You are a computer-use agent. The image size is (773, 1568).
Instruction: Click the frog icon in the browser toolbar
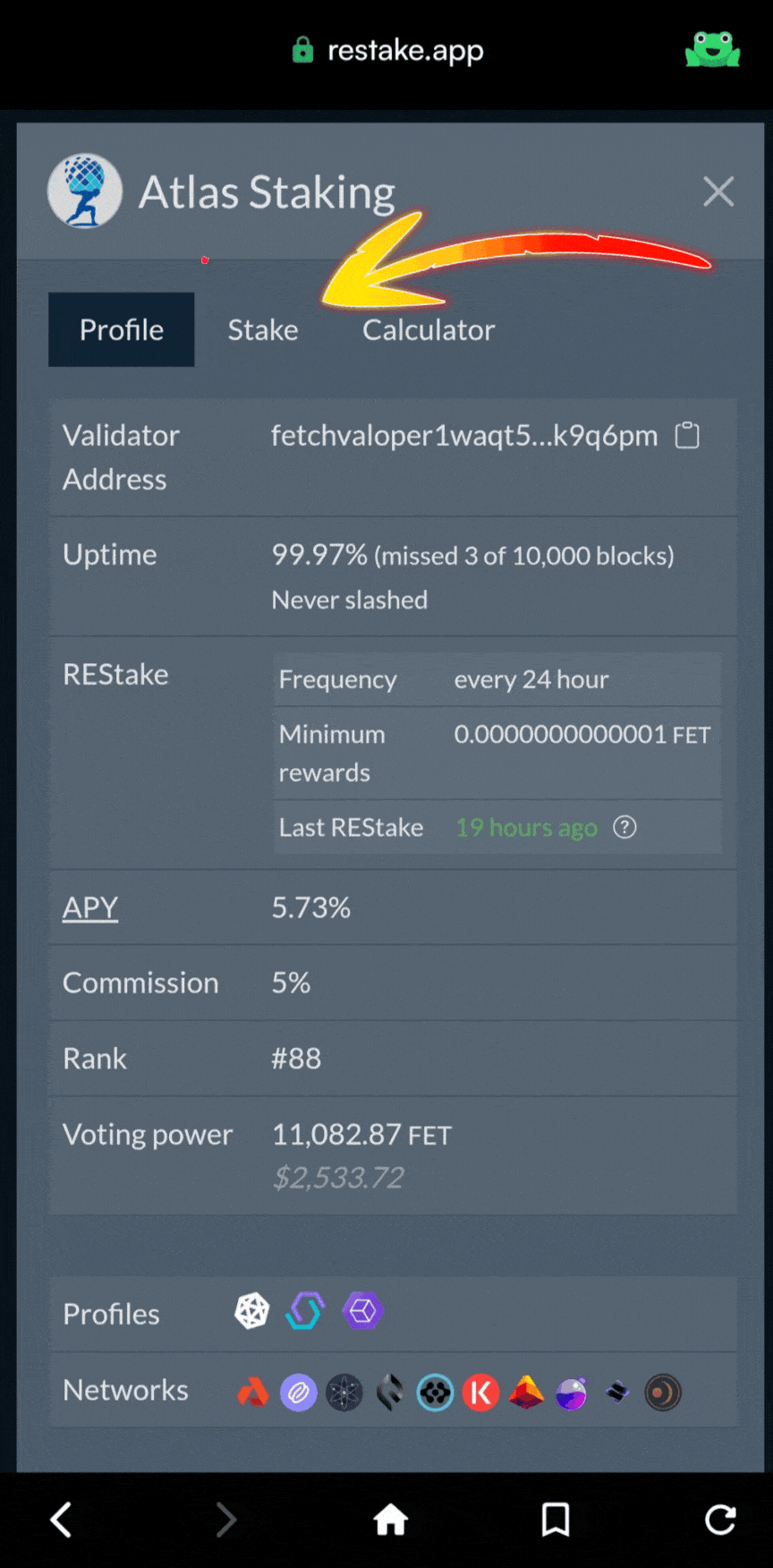click(712, 50)
